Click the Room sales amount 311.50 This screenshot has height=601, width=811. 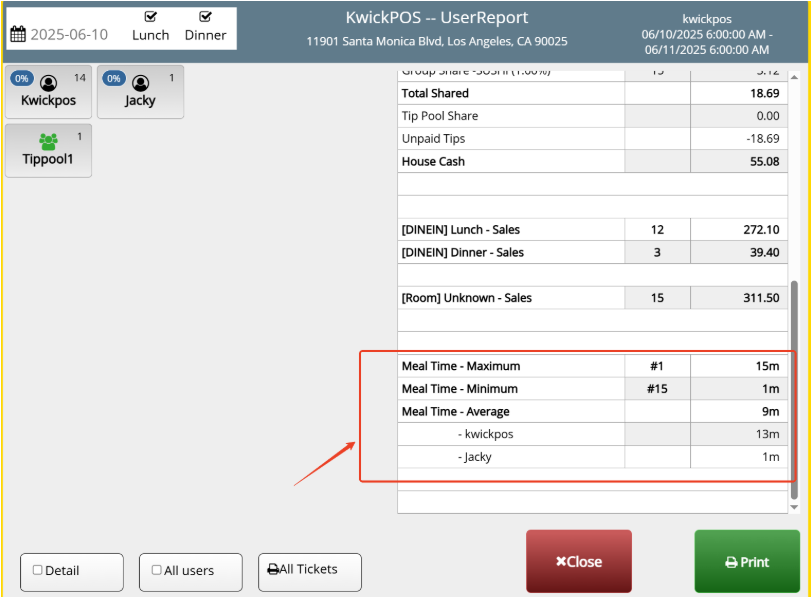(761, 298)
